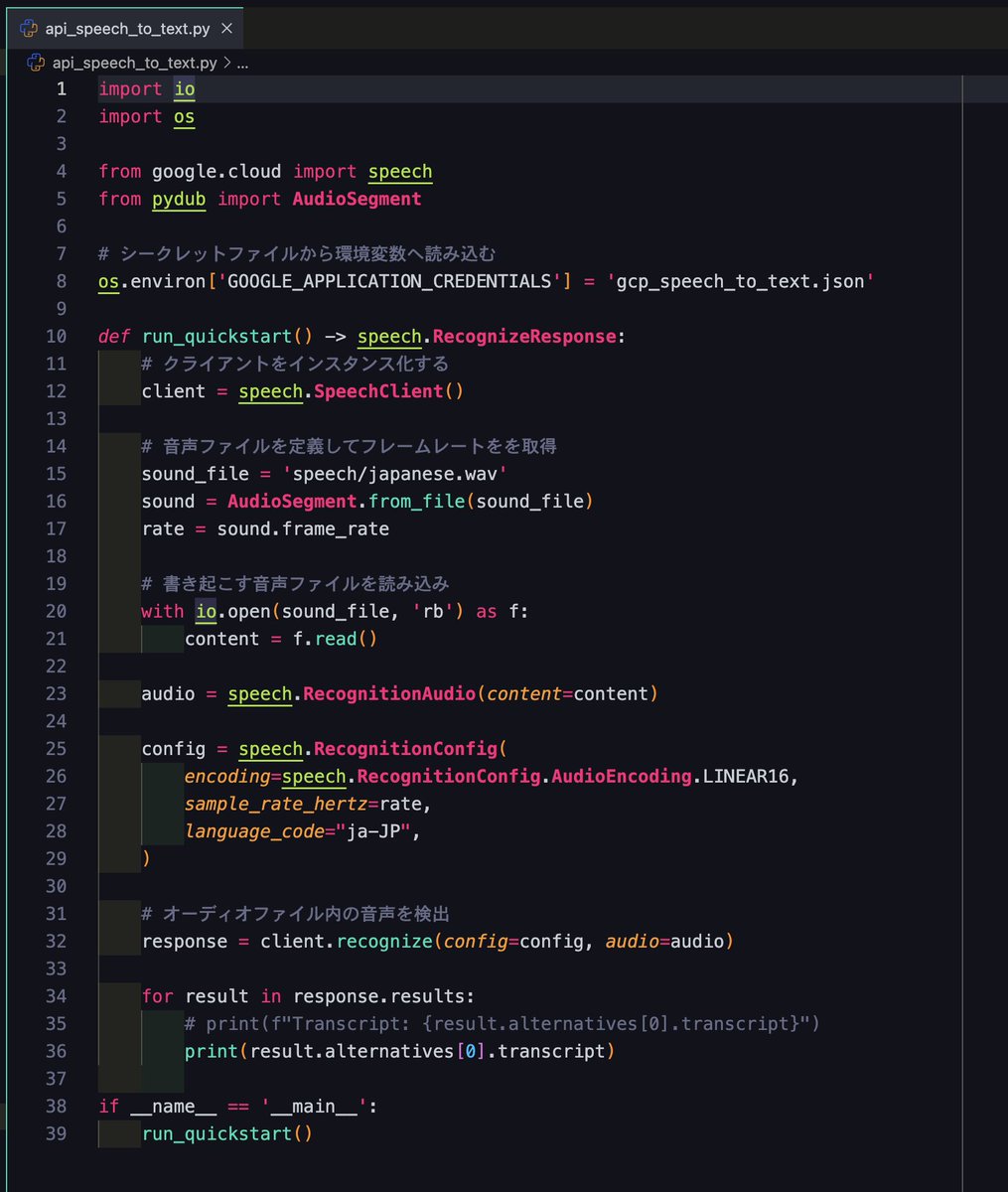Click the Python icon on the api_speech_to_text.py tab
This screenshot has width=1008, height=1192.
(27, 29)
